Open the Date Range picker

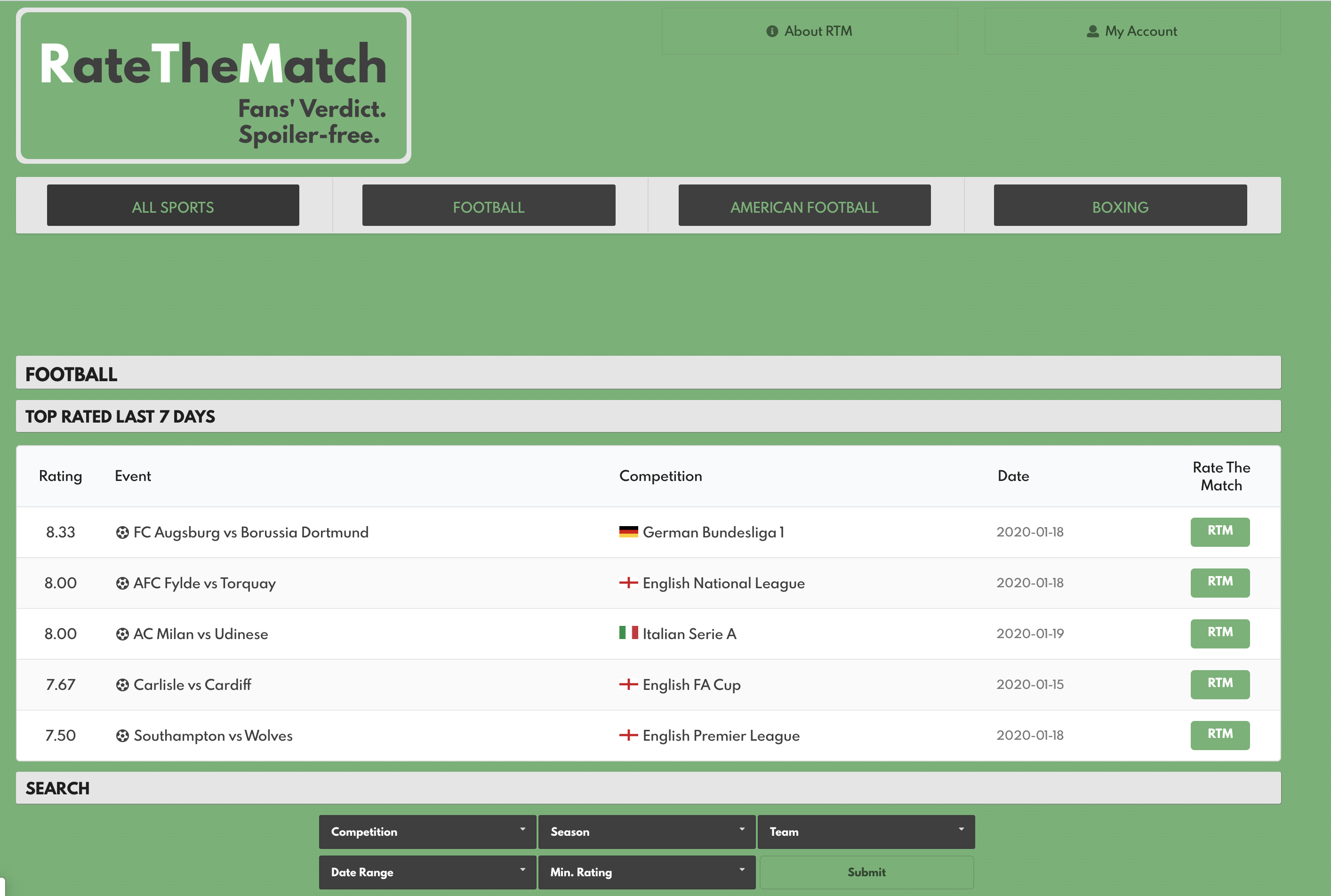[427, 872]
